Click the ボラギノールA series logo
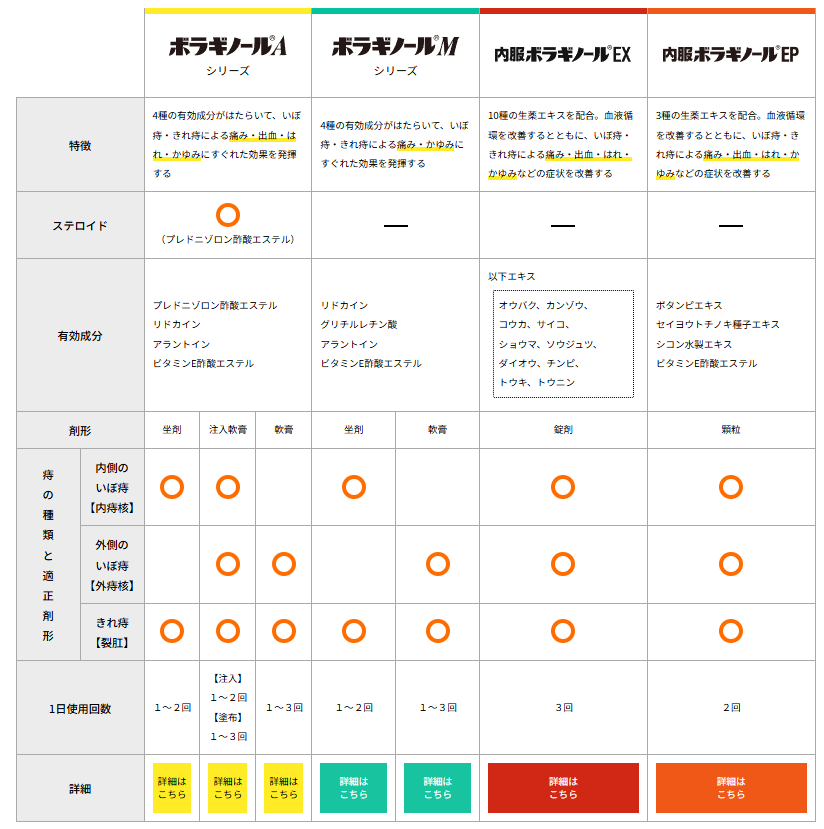 tap(228, 47)
